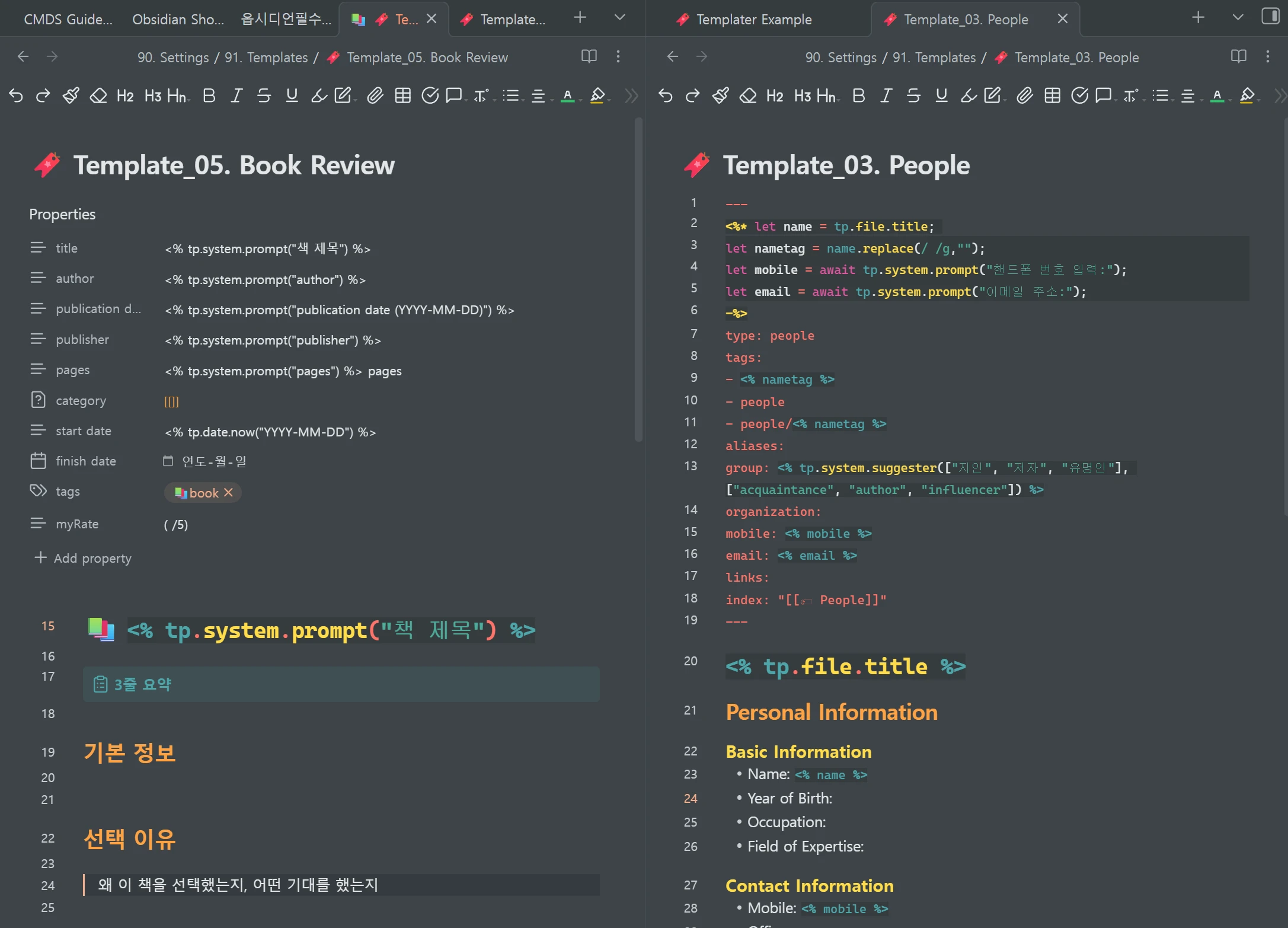Toggle strikethrough in the right pane toolbar
Viewport: 1288px width, 928px height.
coord(913,95)
